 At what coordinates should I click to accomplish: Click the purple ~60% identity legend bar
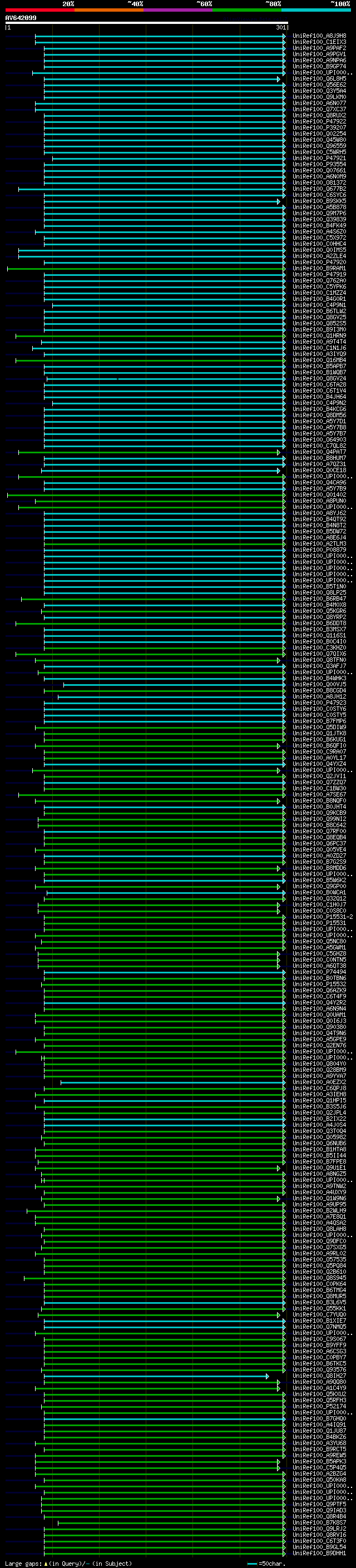177,11
